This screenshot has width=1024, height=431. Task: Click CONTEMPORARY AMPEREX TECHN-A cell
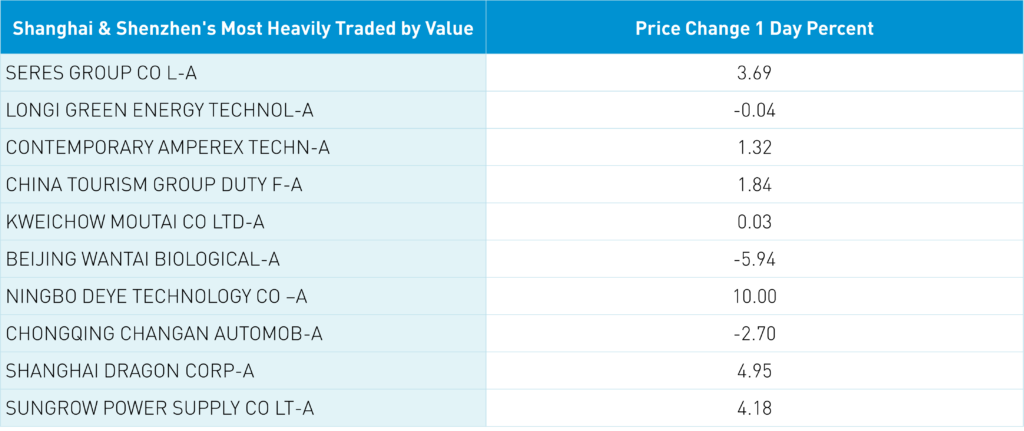tap(167, 148)
